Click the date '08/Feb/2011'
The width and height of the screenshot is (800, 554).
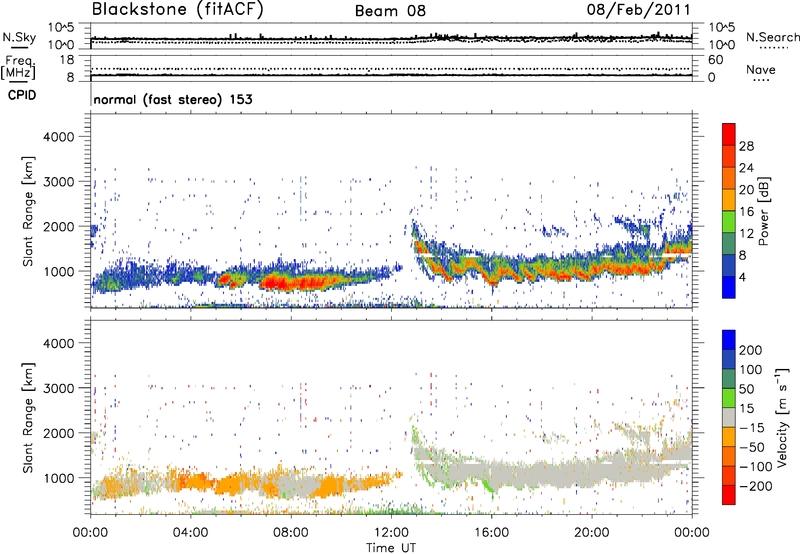[x=638, y=9]
